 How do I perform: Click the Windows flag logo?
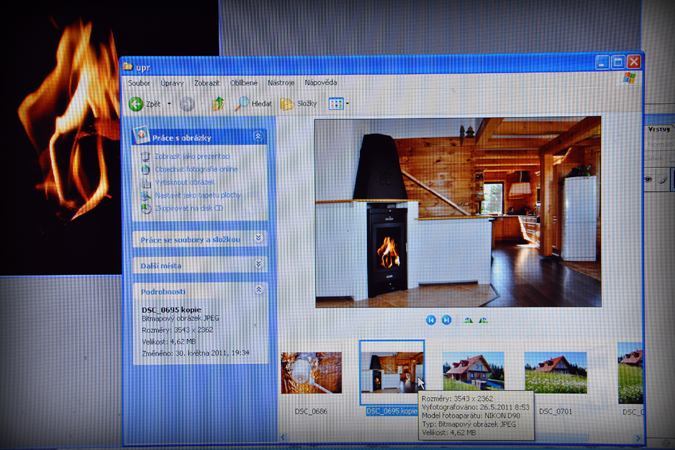629,78
